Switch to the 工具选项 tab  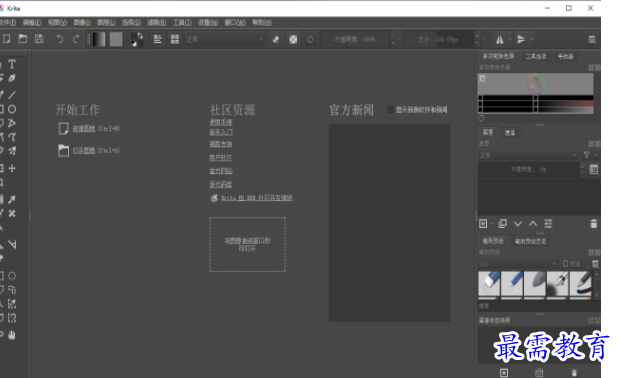click(536, 56)
